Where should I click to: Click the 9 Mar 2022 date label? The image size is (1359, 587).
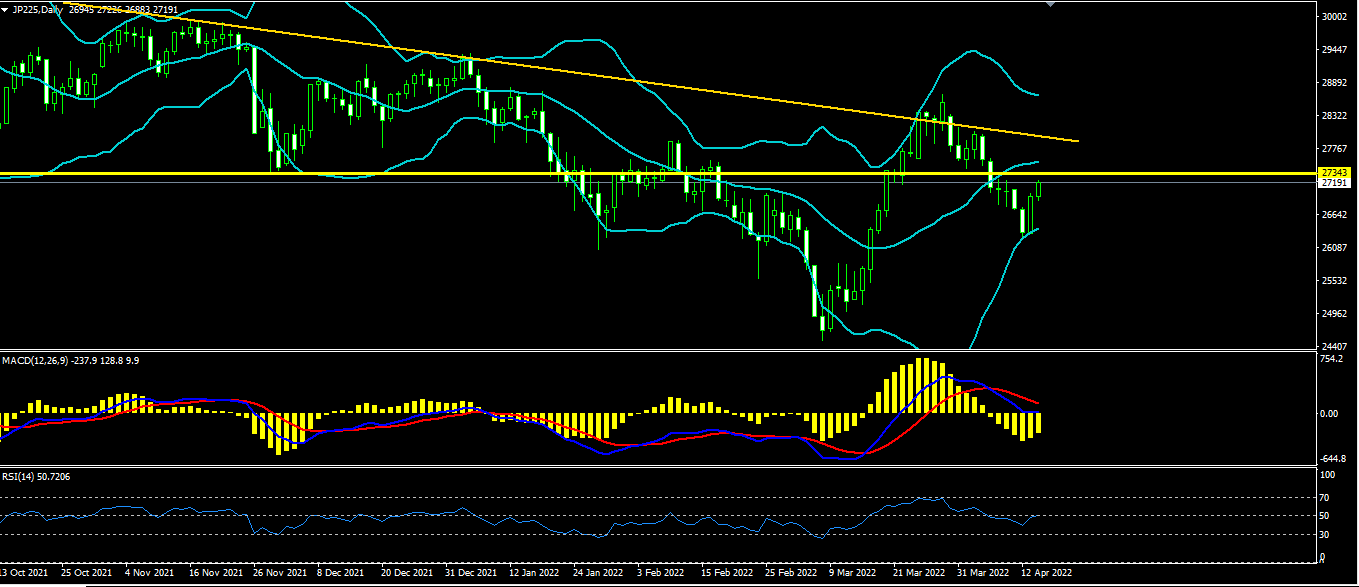coord(852,573)
